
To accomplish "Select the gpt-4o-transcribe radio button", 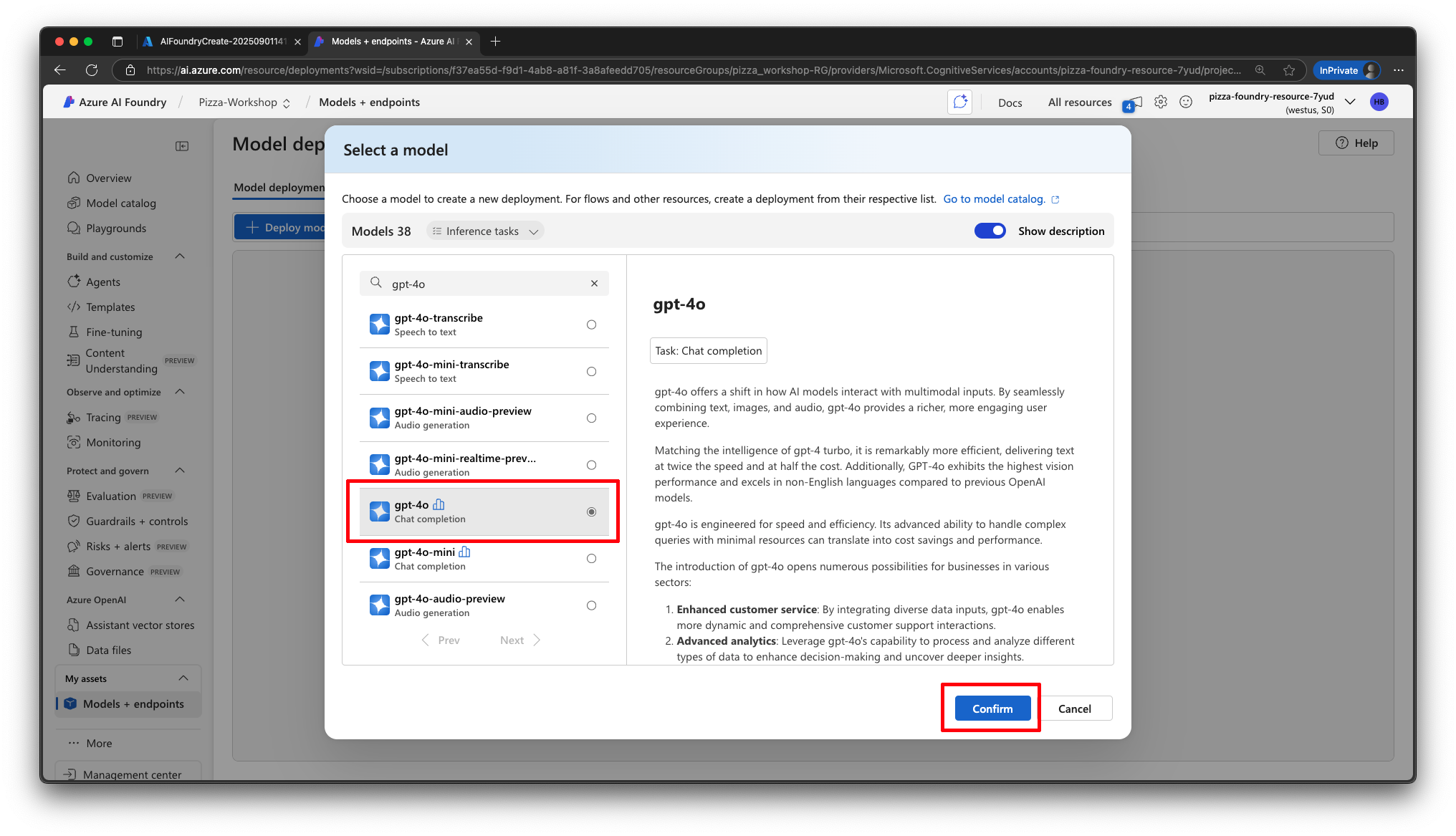I will pos(591,325).
